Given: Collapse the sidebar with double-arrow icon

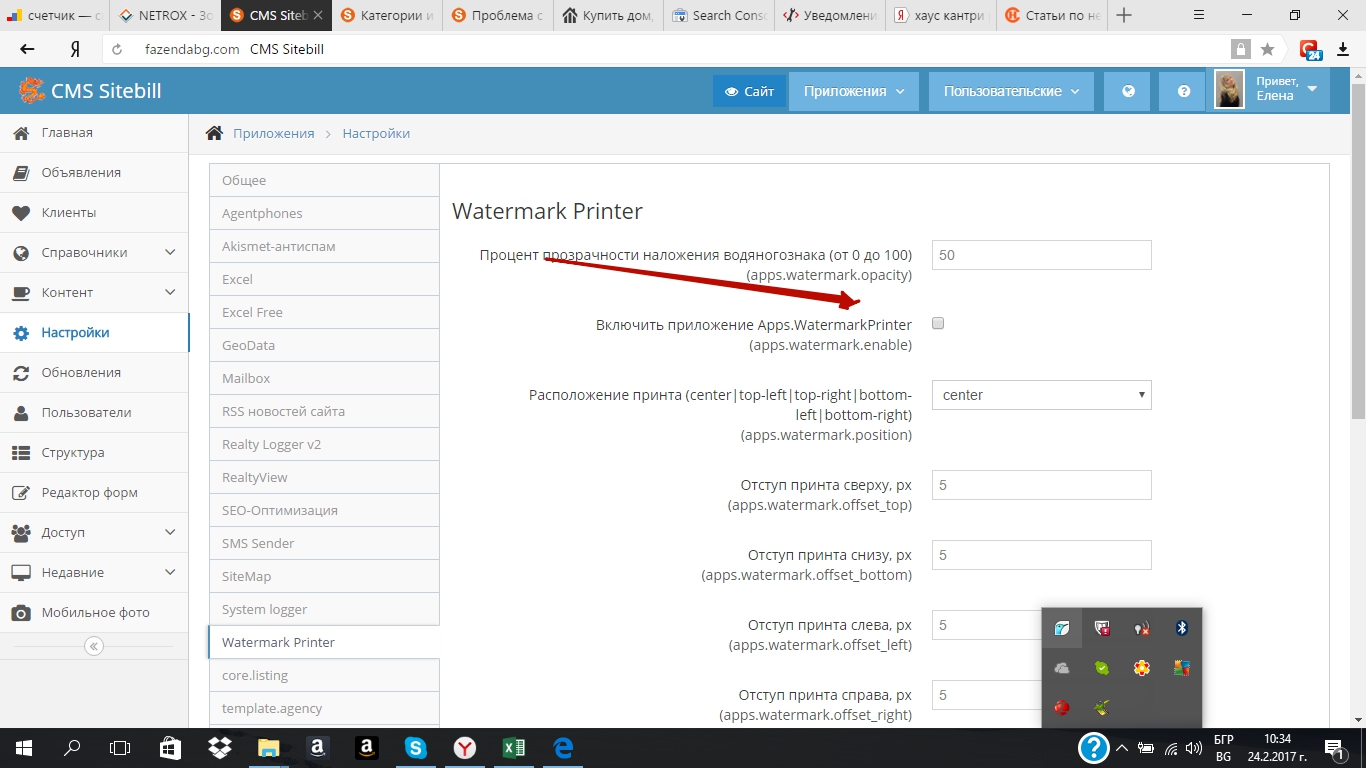Looking at the screenshot, I should tap(94, 646).
